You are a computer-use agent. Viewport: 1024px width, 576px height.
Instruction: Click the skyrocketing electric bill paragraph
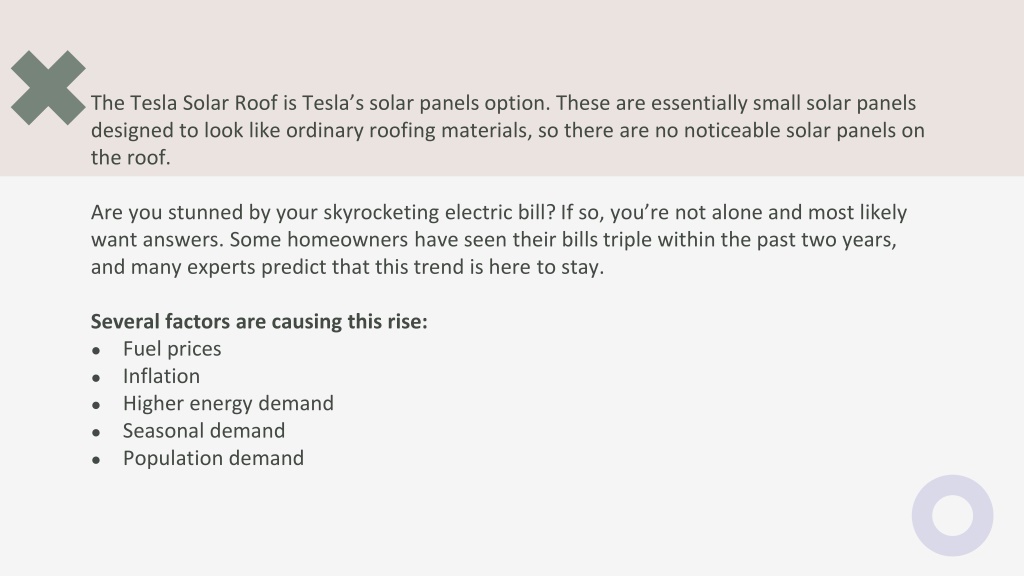tap(499, 240)
